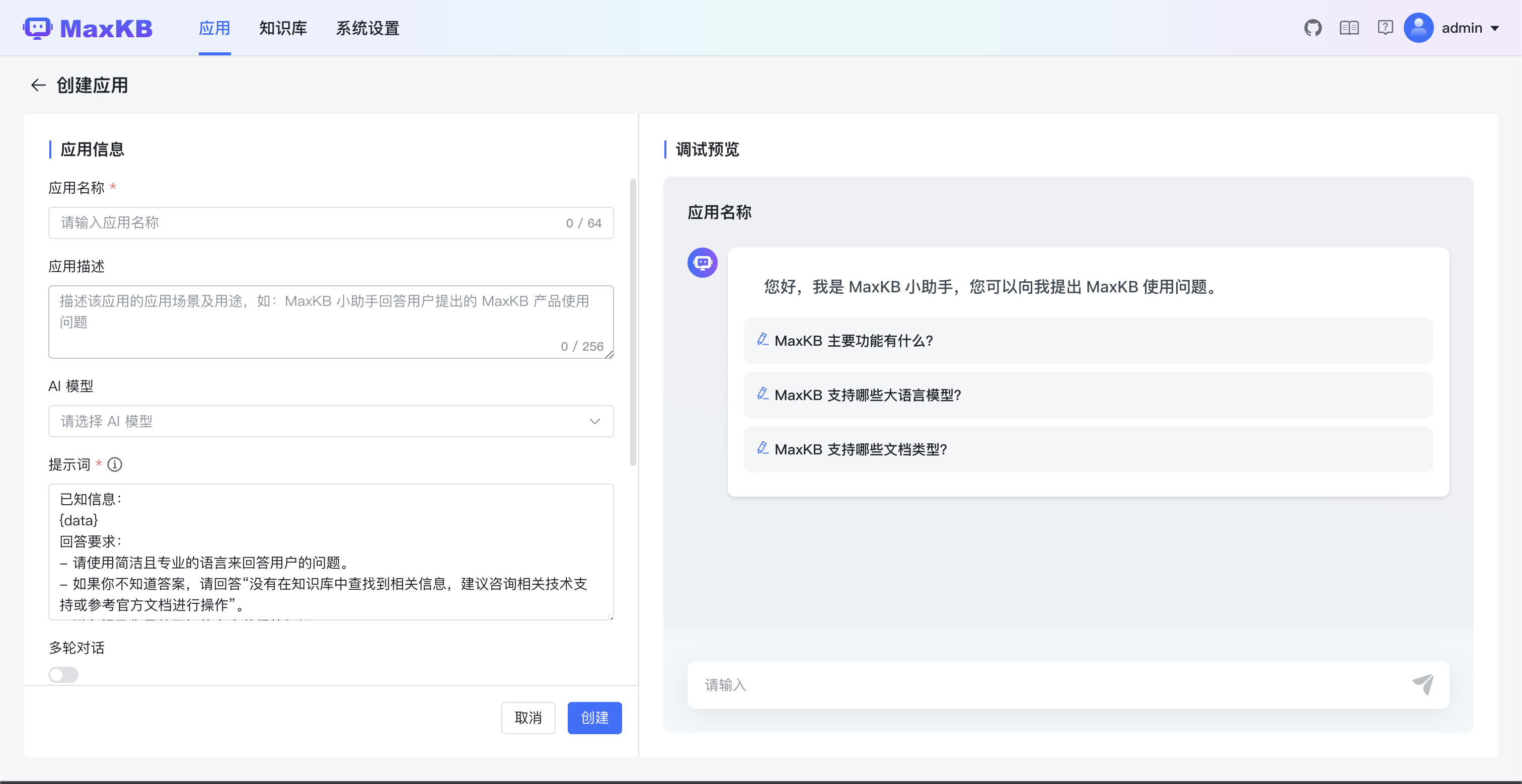Toggle the 多轮对话 switch

[63, 674]
